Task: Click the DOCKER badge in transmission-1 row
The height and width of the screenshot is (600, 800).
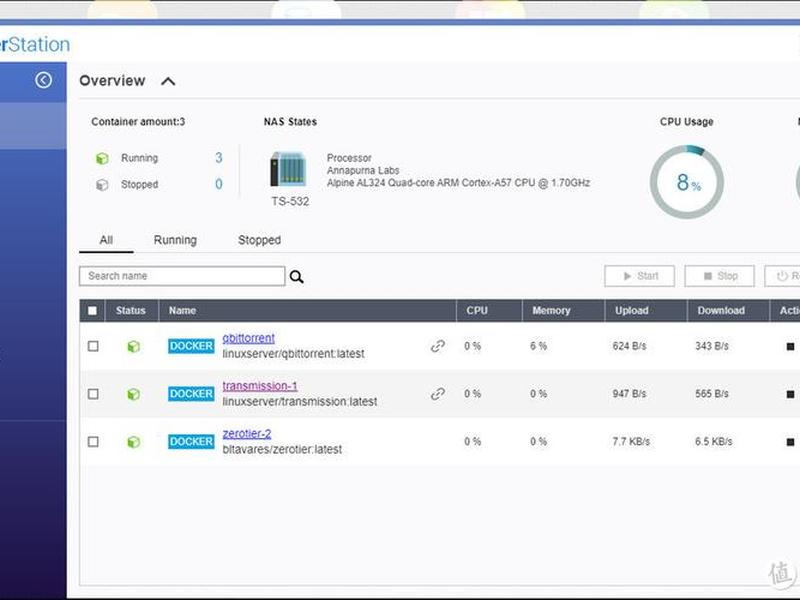Action: click(191, 393)
